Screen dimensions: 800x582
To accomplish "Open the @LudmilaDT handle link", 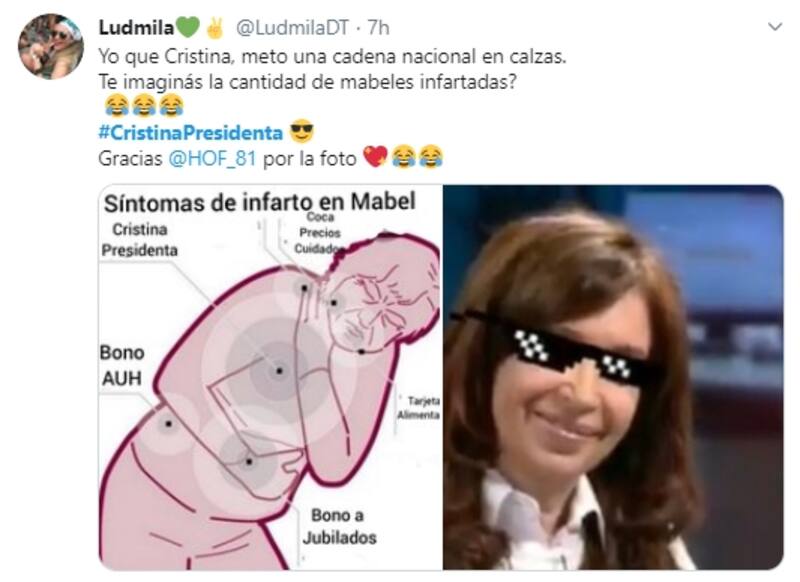I will click(292, 28).
